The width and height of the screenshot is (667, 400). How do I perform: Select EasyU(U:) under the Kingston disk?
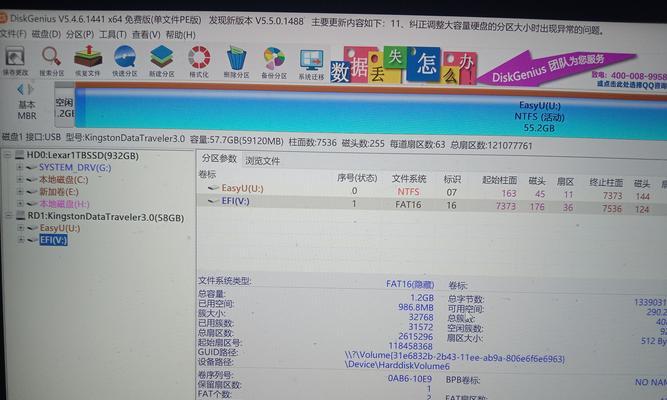coord(60,228)
